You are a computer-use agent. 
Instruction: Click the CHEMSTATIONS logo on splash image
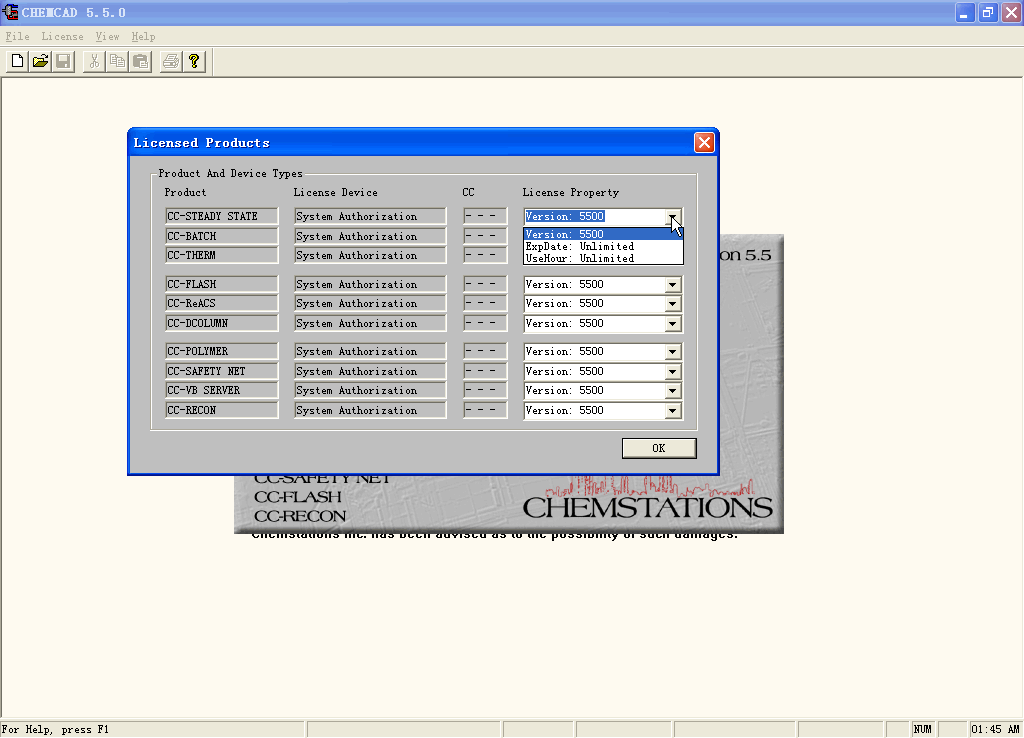click(x=648, y=507)
